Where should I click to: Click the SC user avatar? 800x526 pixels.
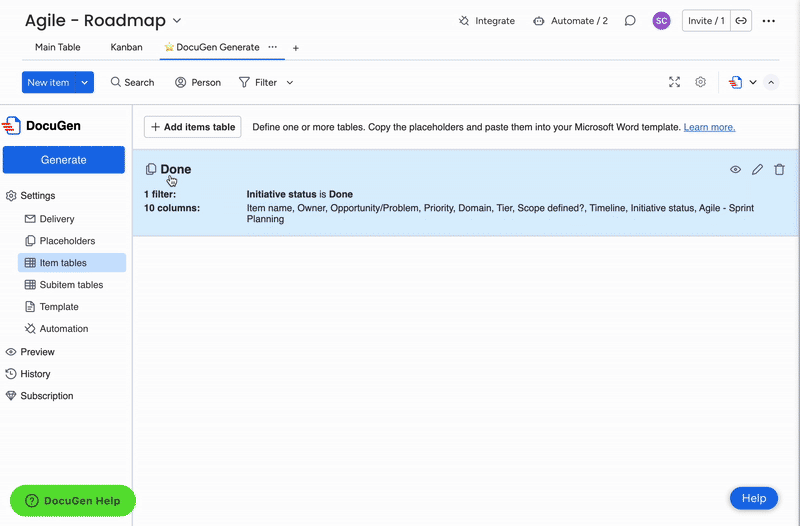661,21
